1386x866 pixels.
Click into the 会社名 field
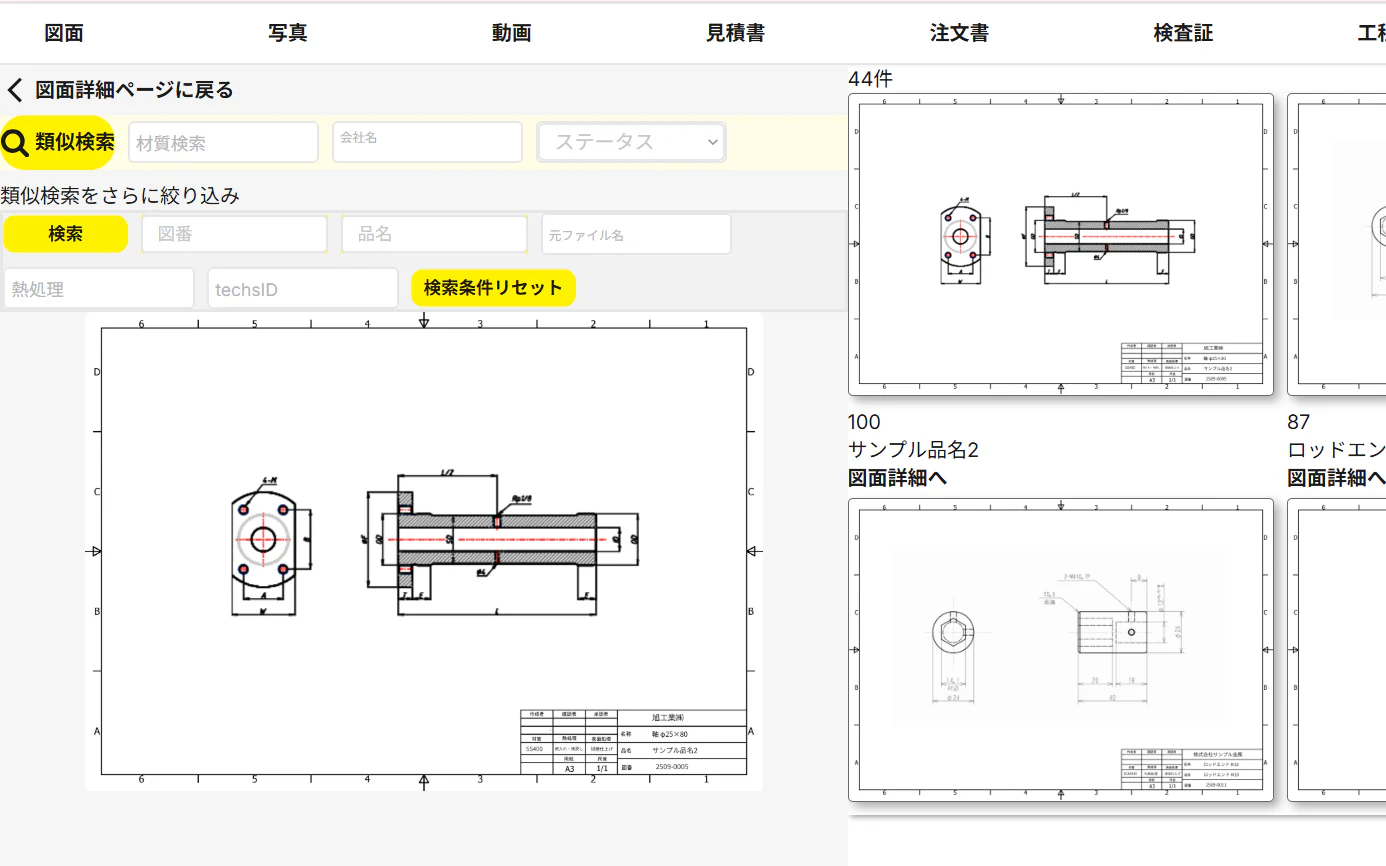427,142
